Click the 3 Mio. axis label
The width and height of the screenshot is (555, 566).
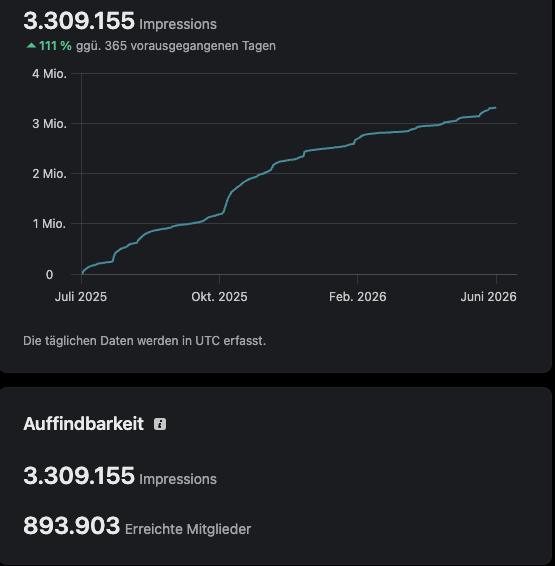[49, 124]
